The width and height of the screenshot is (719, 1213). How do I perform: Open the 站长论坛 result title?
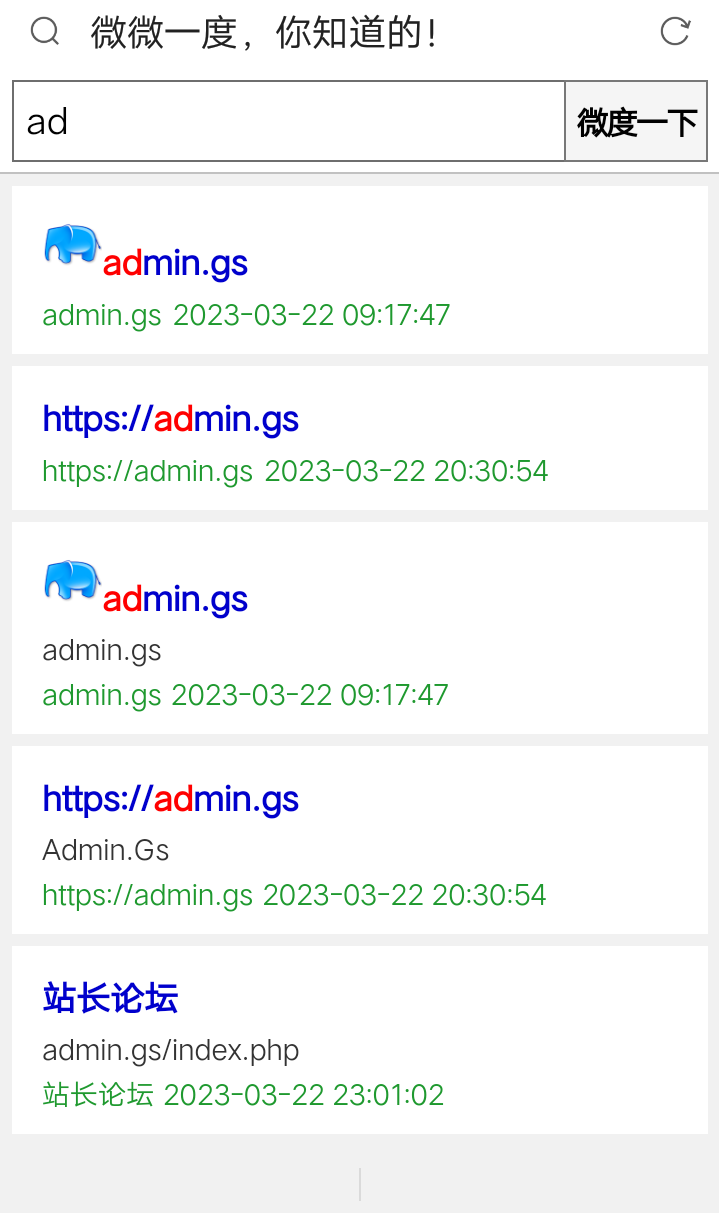(x=110, y=998)
